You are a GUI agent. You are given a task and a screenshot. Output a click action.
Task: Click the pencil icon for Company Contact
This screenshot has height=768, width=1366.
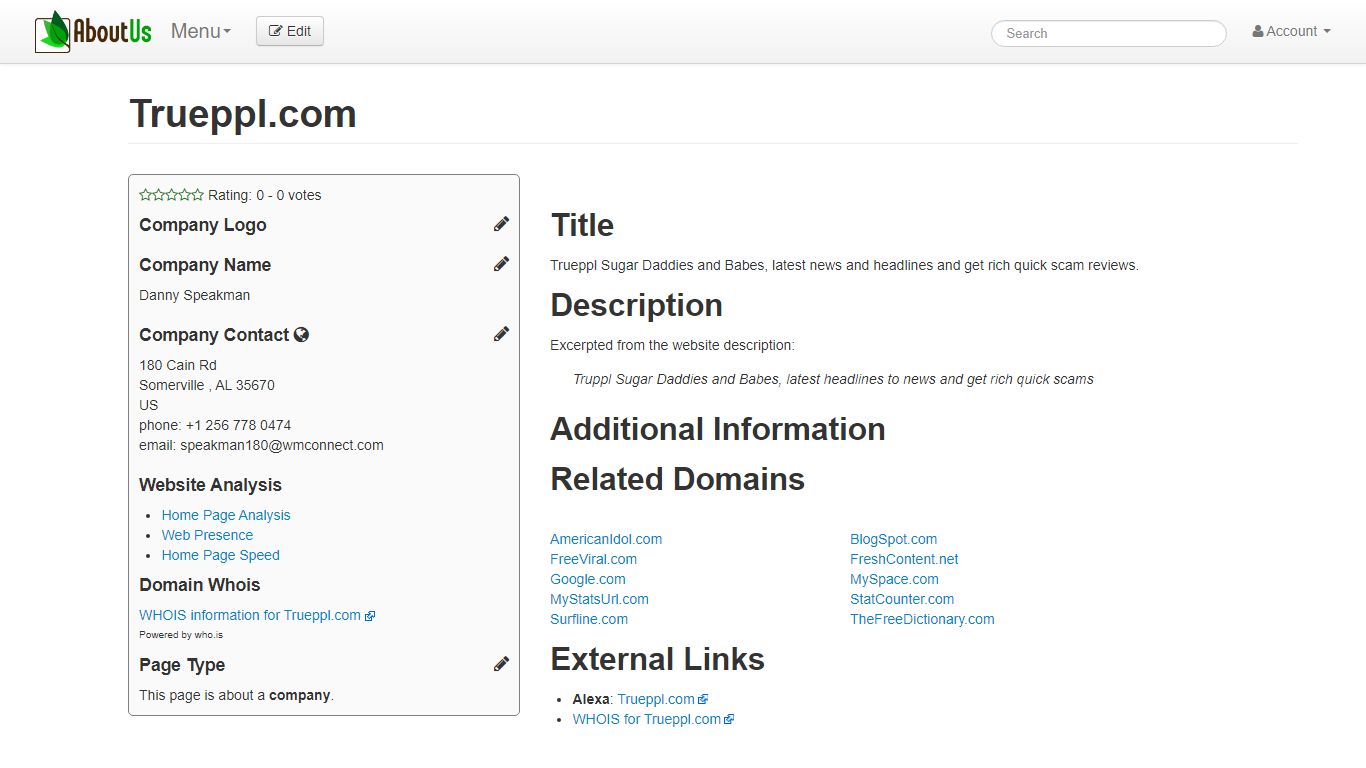pyautogui.click(x=501, y=334)
